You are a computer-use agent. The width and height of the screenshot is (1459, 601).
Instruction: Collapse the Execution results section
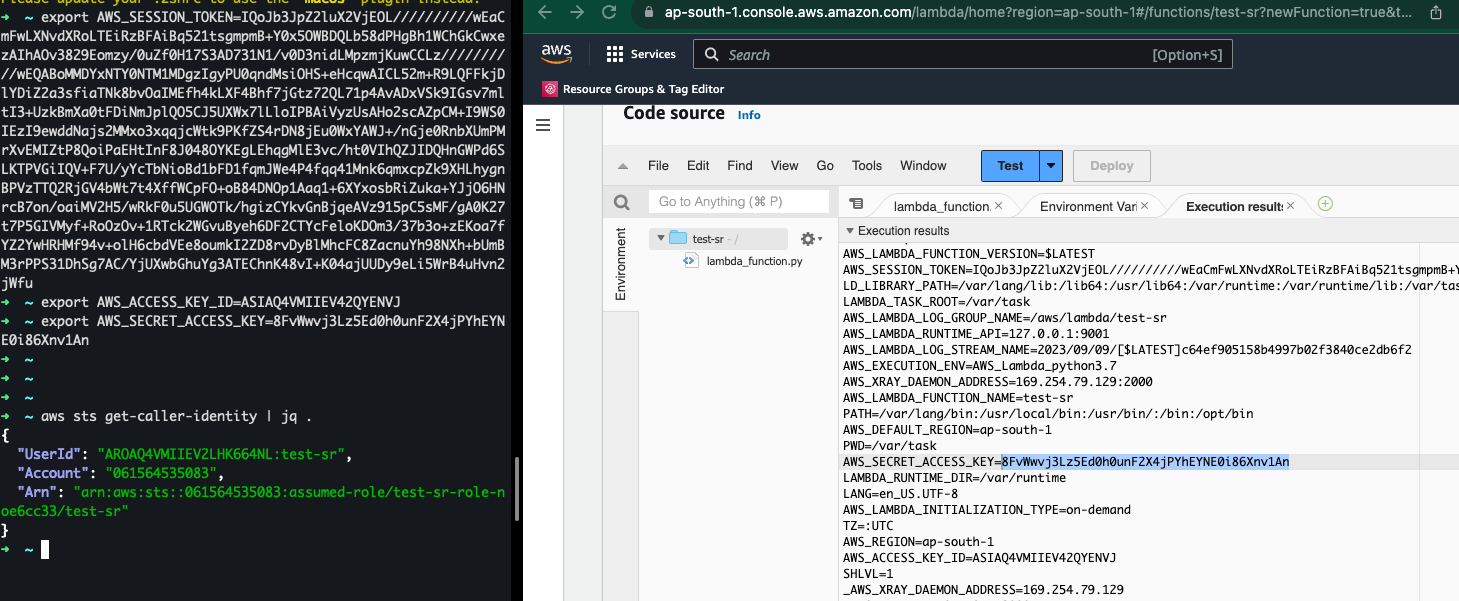[850, 231]
